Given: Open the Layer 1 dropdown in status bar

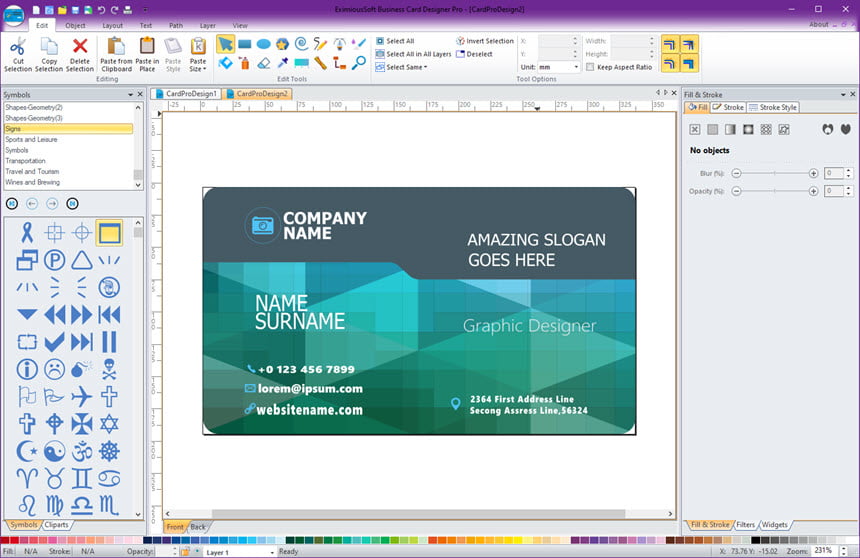Looking at the screenshot, I should pos(272,552).
